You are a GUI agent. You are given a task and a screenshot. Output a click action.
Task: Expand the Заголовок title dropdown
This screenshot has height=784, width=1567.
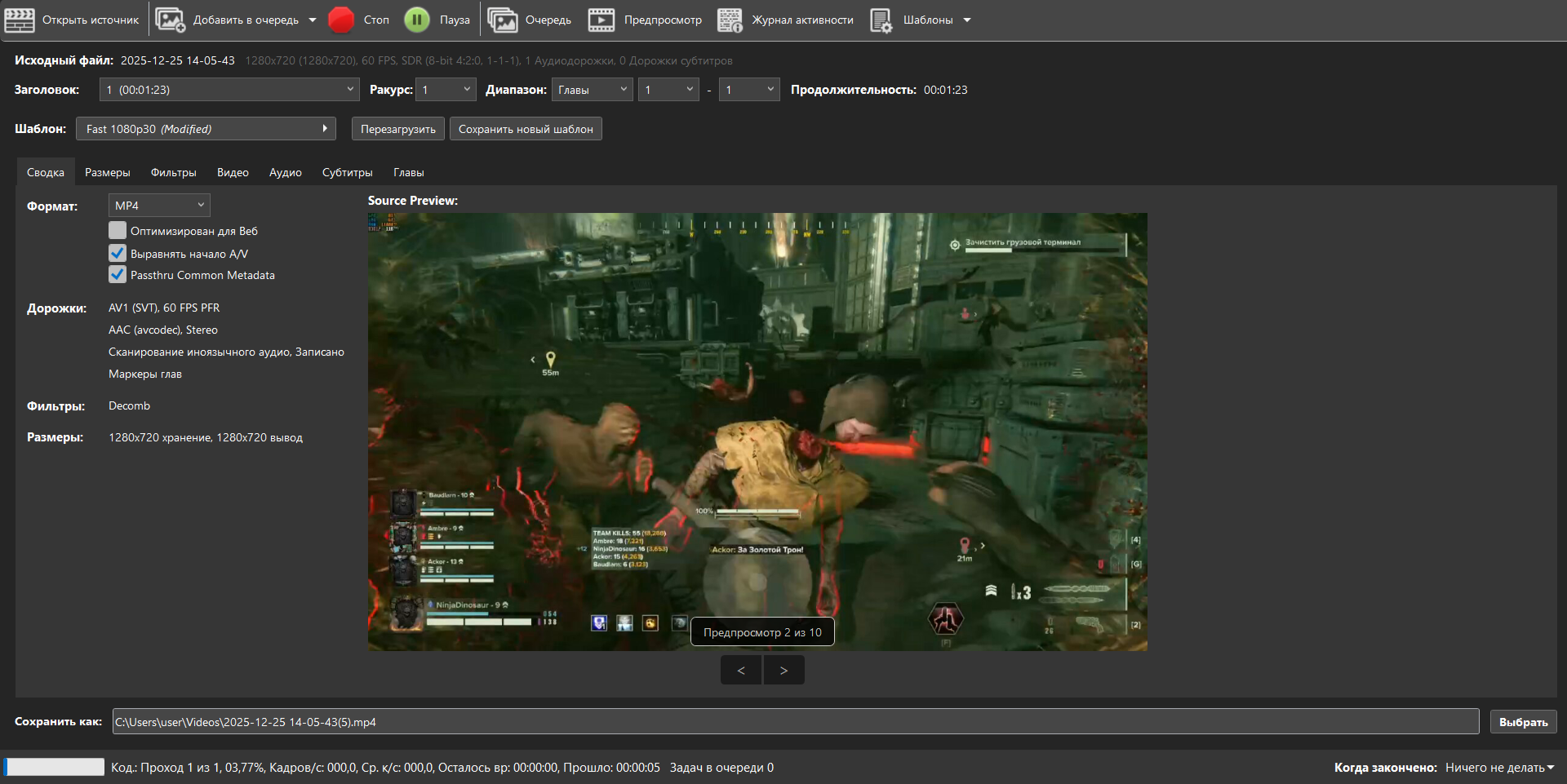click(229, 90)
